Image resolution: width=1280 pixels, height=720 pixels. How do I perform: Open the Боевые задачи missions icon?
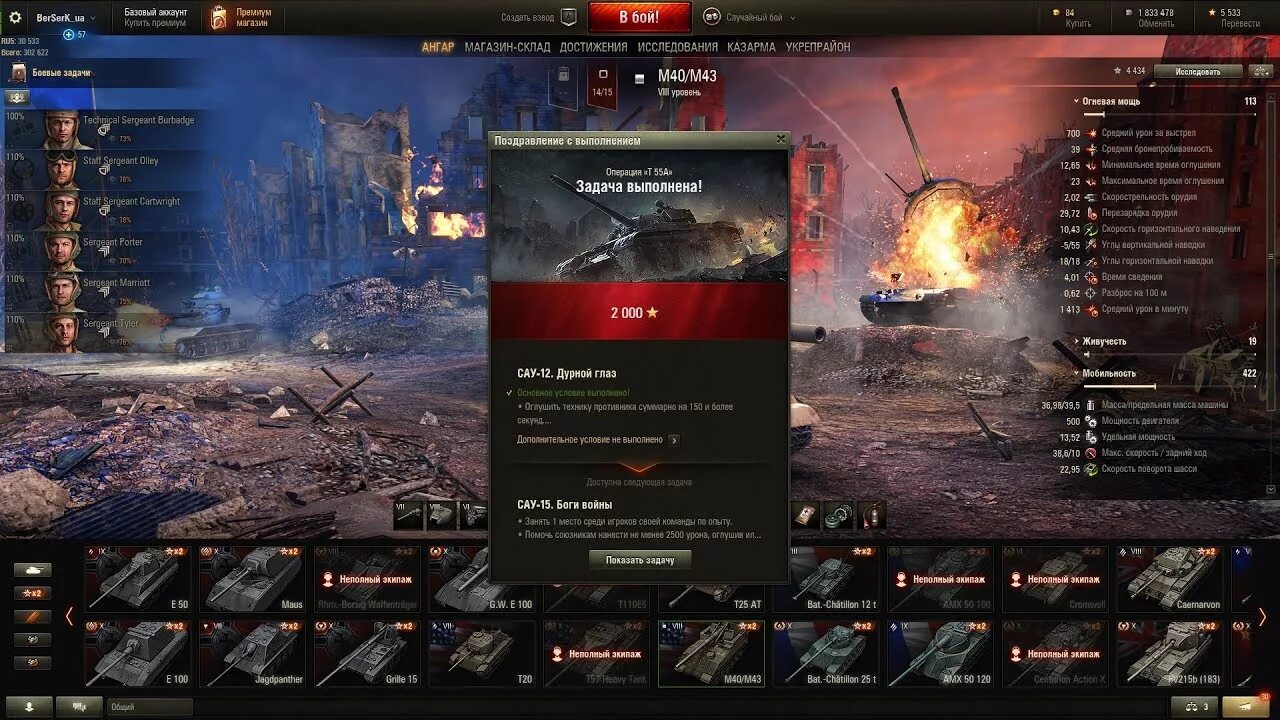18,72
